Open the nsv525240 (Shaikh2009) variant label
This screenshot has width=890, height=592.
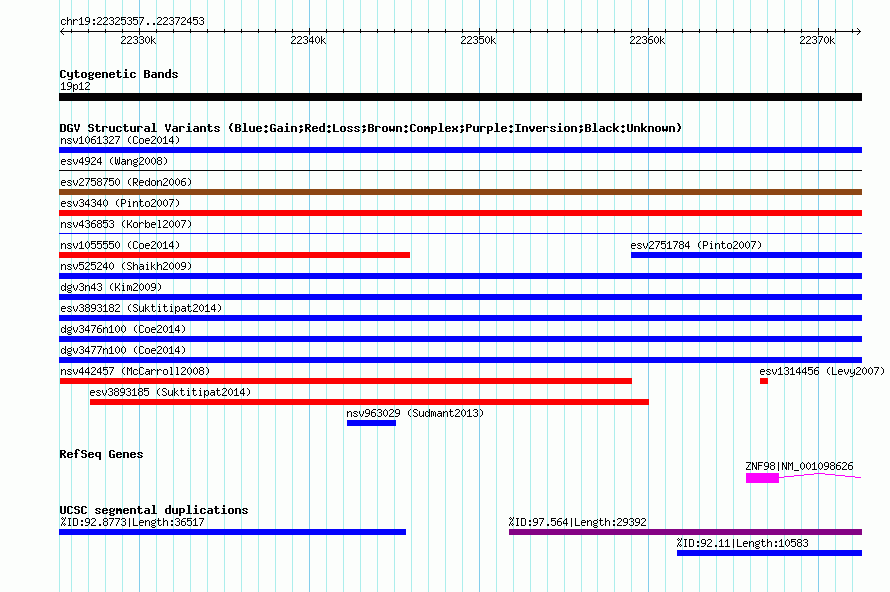click(x=126, y=266)
